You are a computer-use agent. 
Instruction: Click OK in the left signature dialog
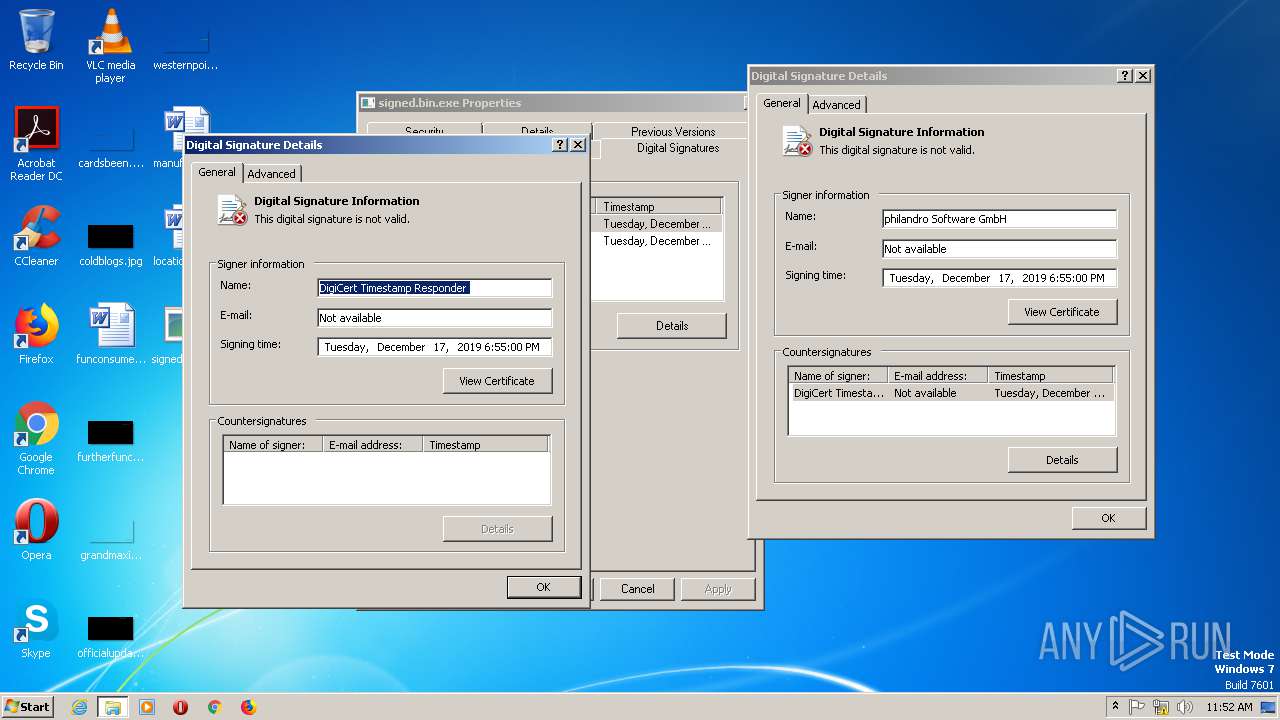click(543, 587)
